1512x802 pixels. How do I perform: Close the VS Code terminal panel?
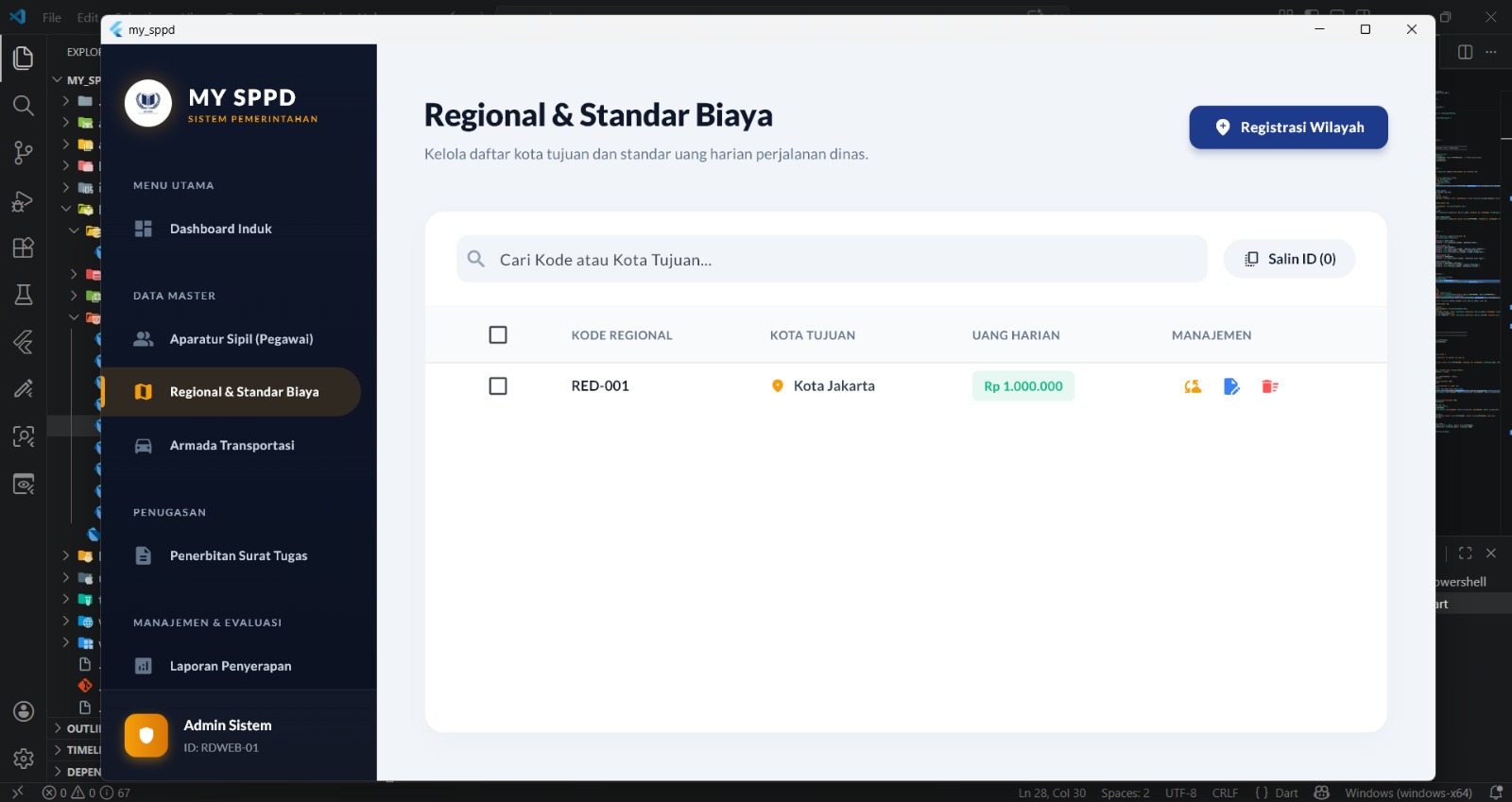click(1491, 554)
